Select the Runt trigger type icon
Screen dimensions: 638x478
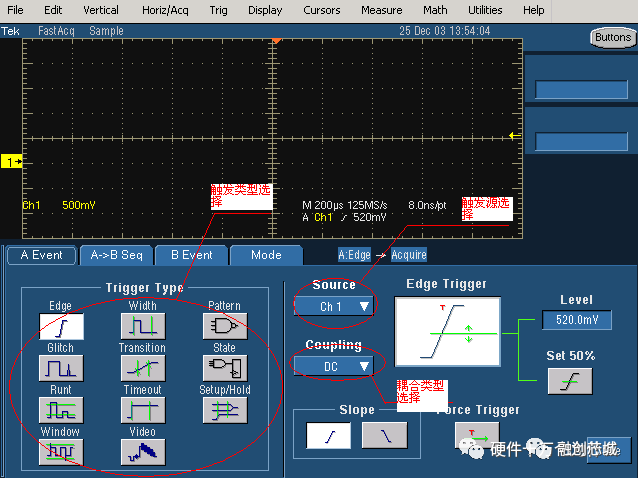point(61,410)
